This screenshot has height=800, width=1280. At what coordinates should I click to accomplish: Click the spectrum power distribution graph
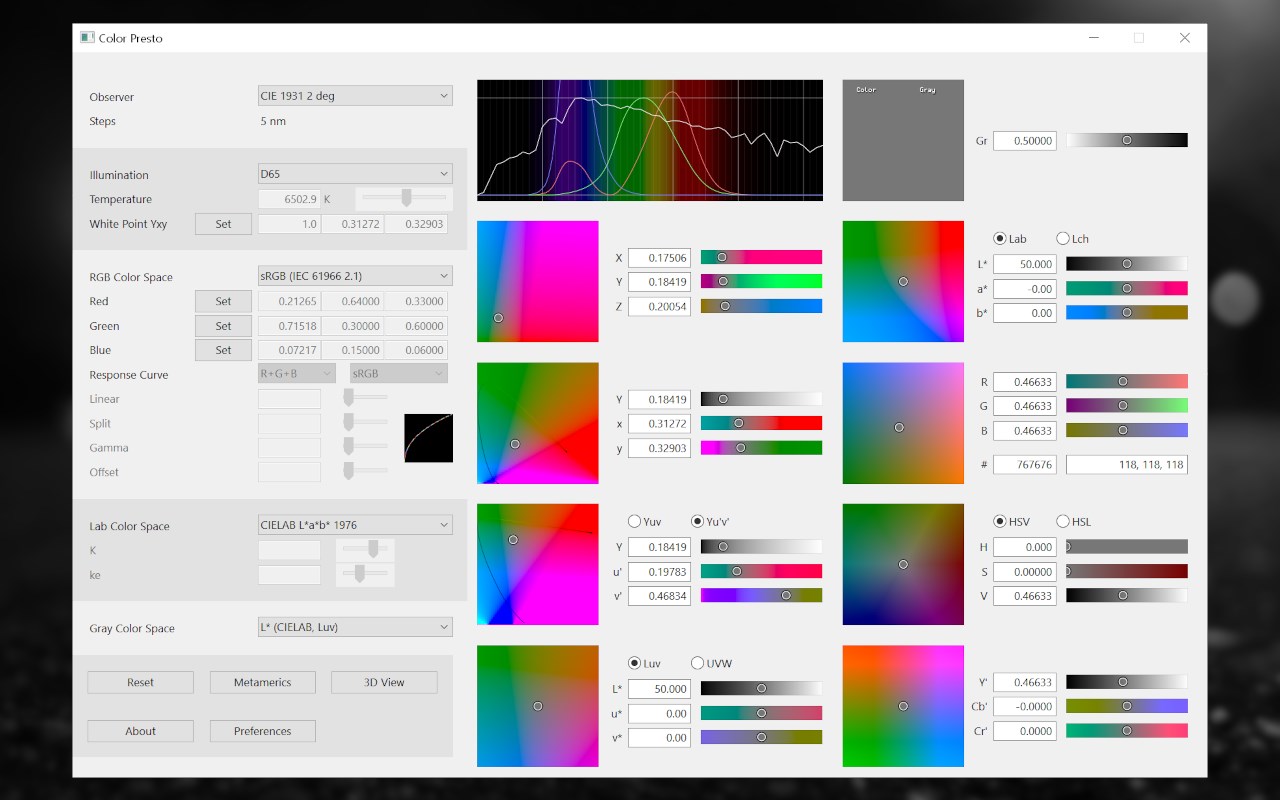point(650,140)
